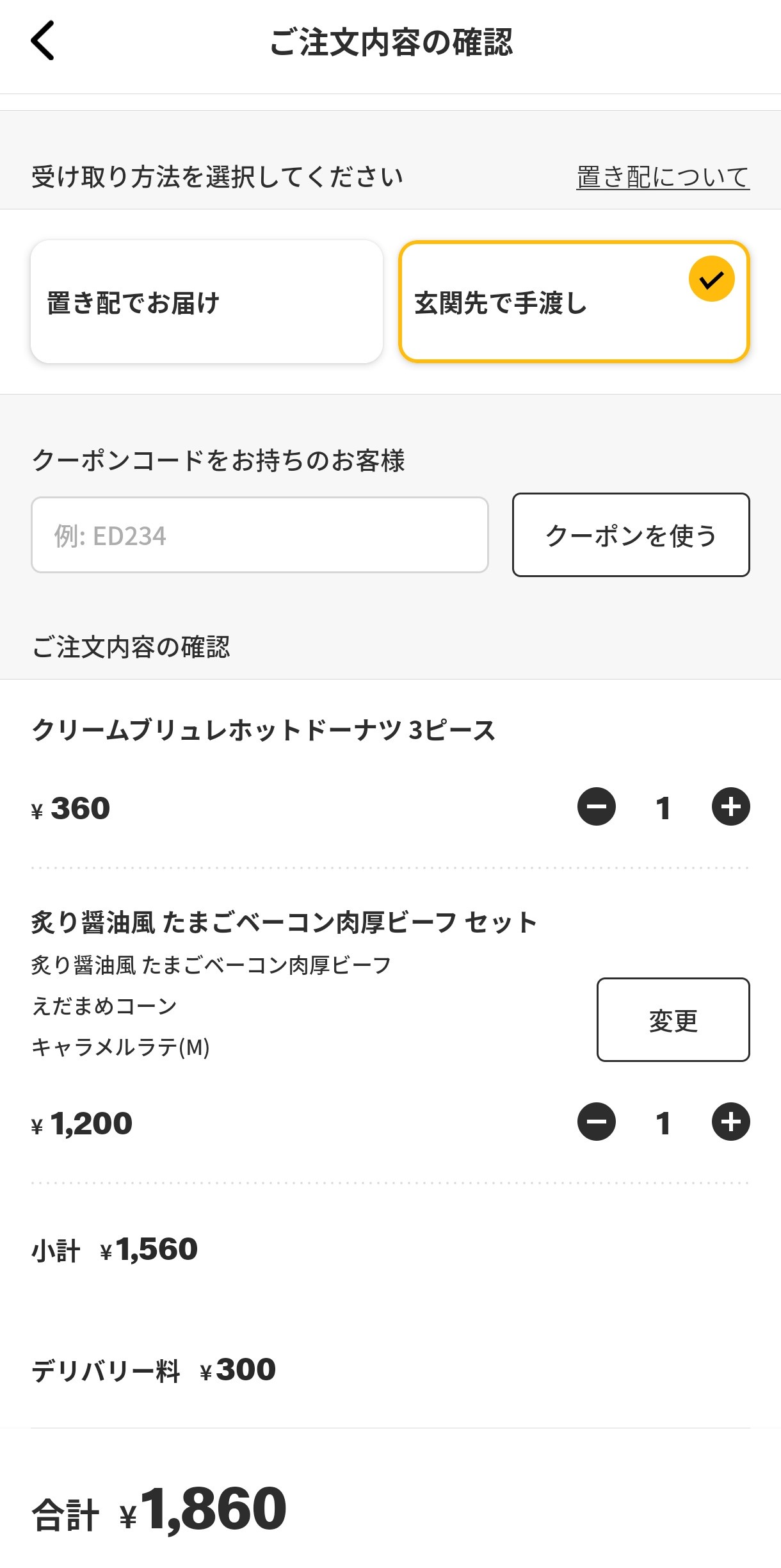781x1568 pixels.
Task: Tap the 小計 ¥1,560 subtotal line
Action: tap(115, 1250)
